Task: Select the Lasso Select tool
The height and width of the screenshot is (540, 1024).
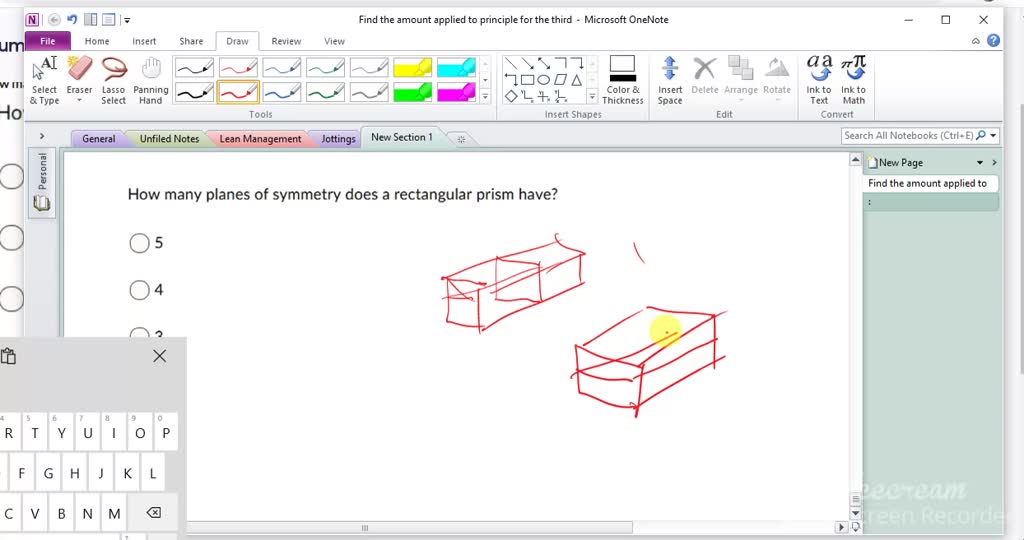Action: point(114,81)
